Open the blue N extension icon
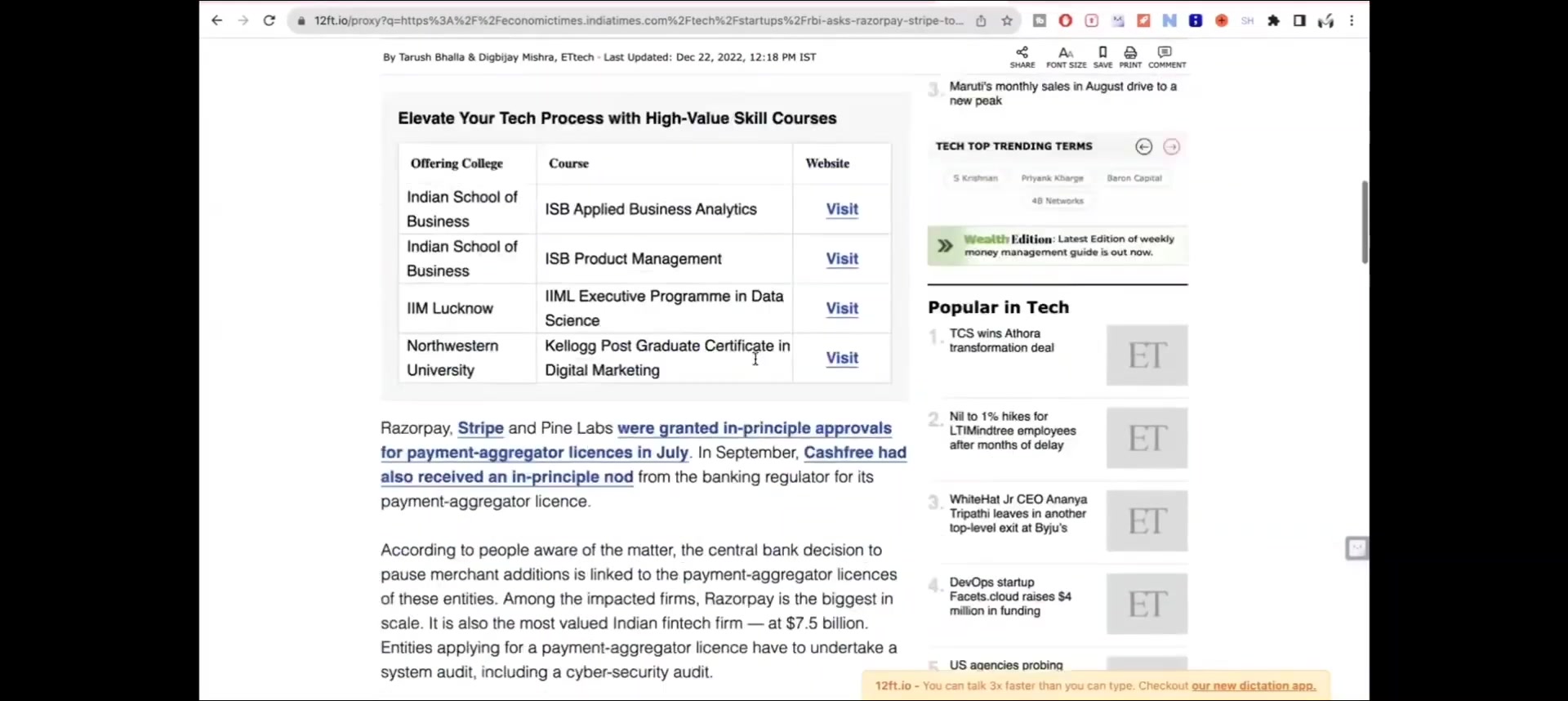 (x=1169, y=20)
